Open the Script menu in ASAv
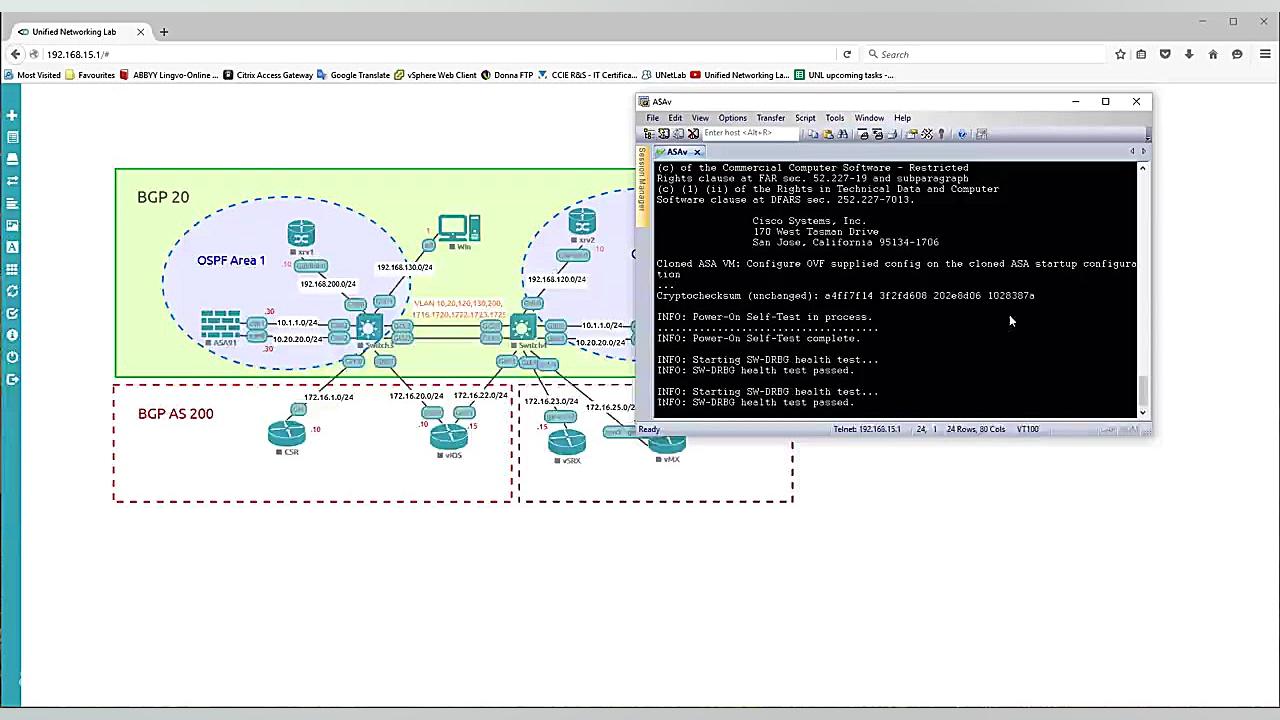Viewport: 1280px width, 720px height. click(x=805, y=118)
